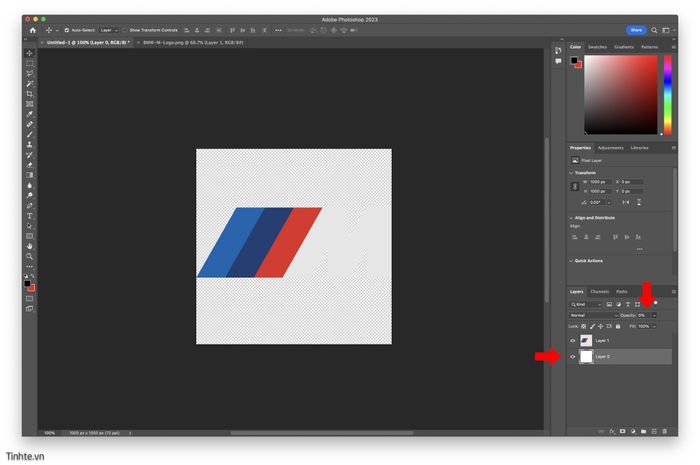
Task: Click the Share button
Action: 636,30
